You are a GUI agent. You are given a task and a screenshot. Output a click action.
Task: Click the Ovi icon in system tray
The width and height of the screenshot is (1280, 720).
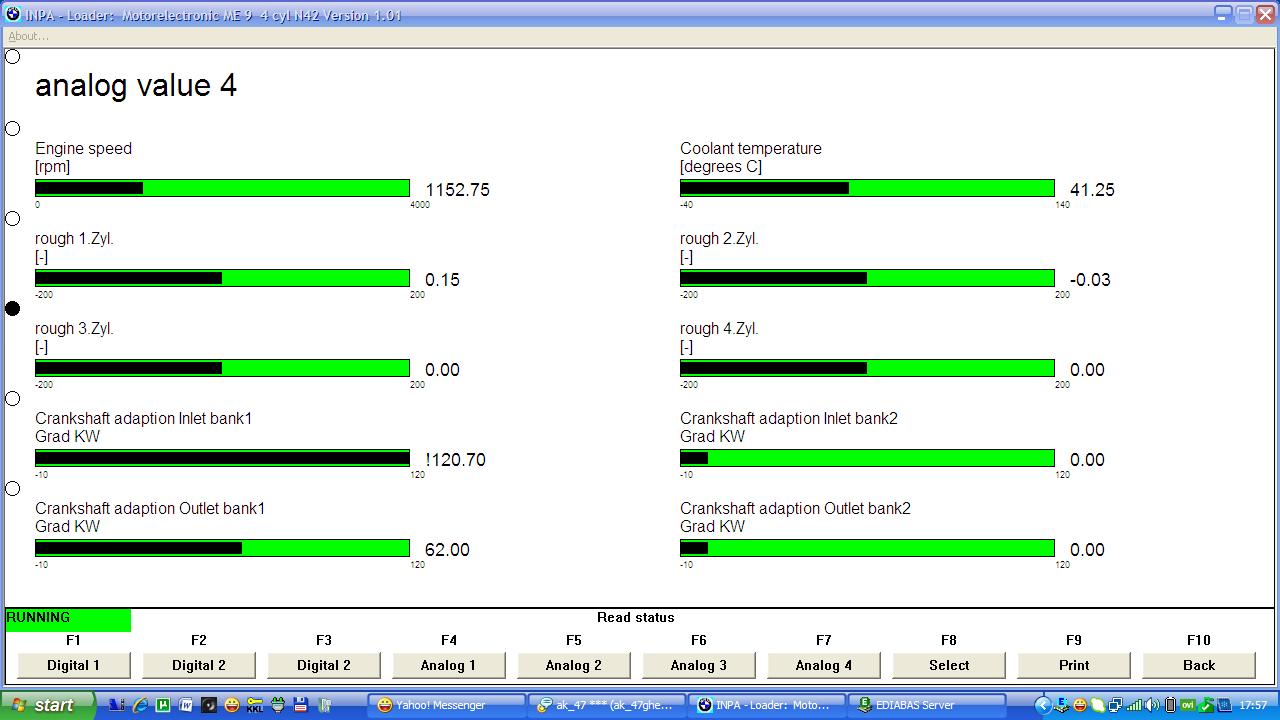point(1189,705)
